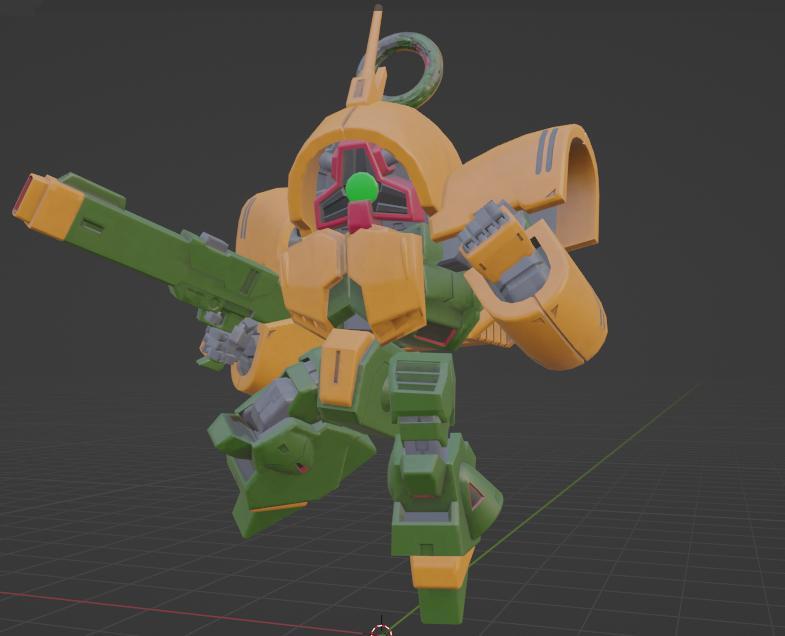Image resolution: width=785 pixels, height=636 pixels.
Task: Click the red X axis line
Action: (x=175, y=611)
